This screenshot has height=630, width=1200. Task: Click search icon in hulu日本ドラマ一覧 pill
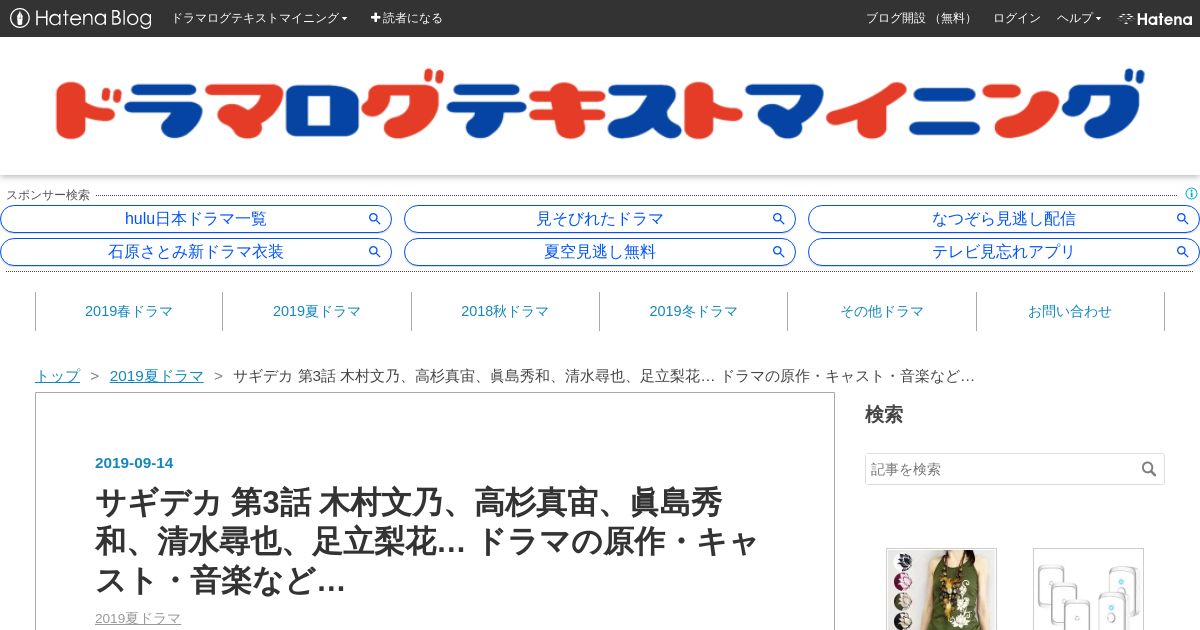[x=375, y=219]
